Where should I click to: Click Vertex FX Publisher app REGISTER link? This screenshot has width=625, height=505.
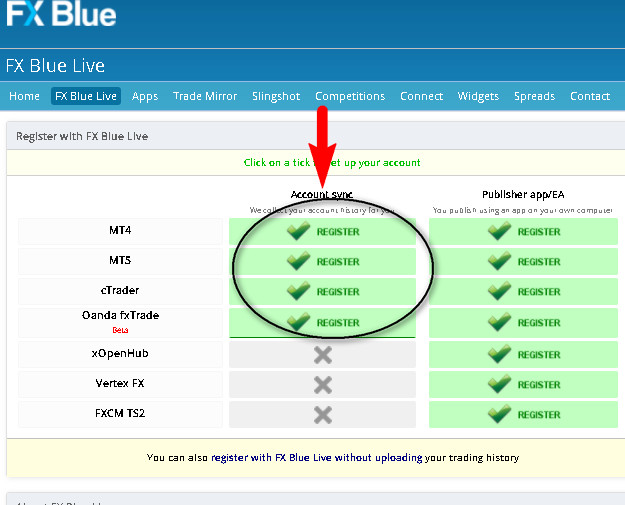point(539,385)
